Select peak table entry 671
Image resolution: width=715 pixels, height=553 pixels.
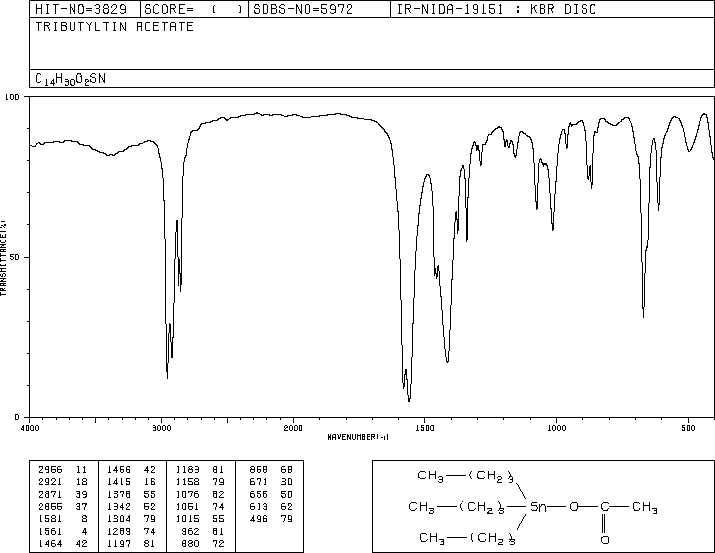259,482
